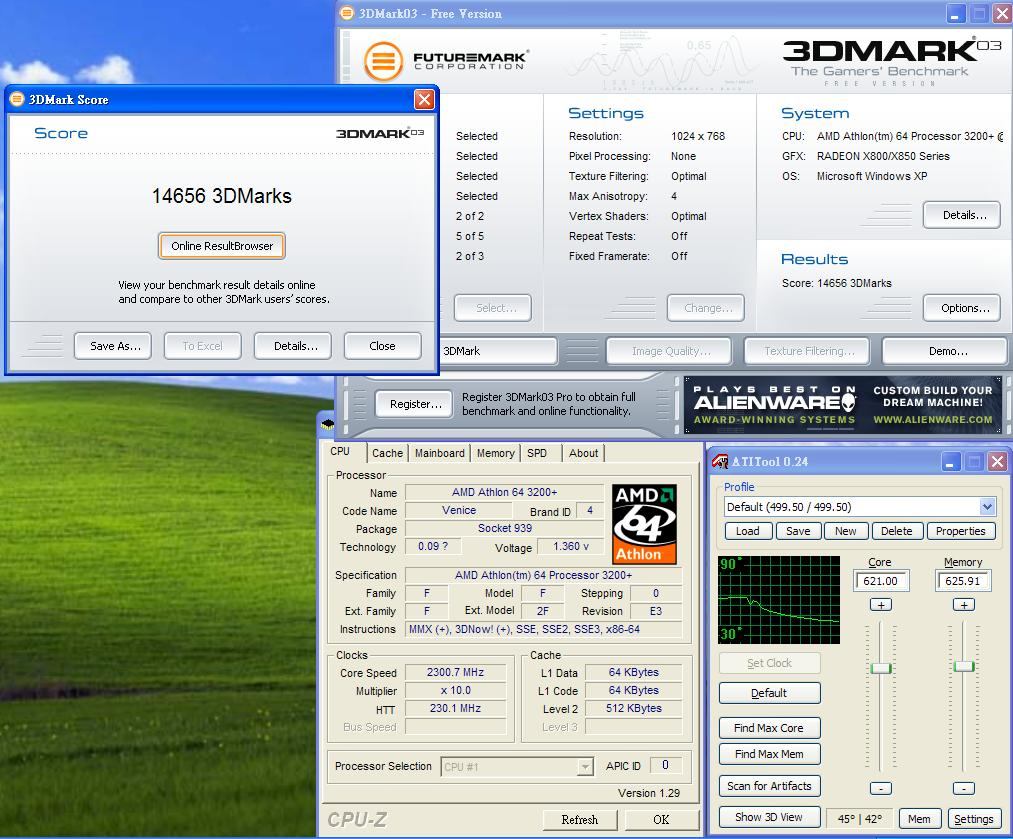The image size is (1013, 839).
Task: Click the CPU-Z title bar chip icon
Action: pos(328,424)
